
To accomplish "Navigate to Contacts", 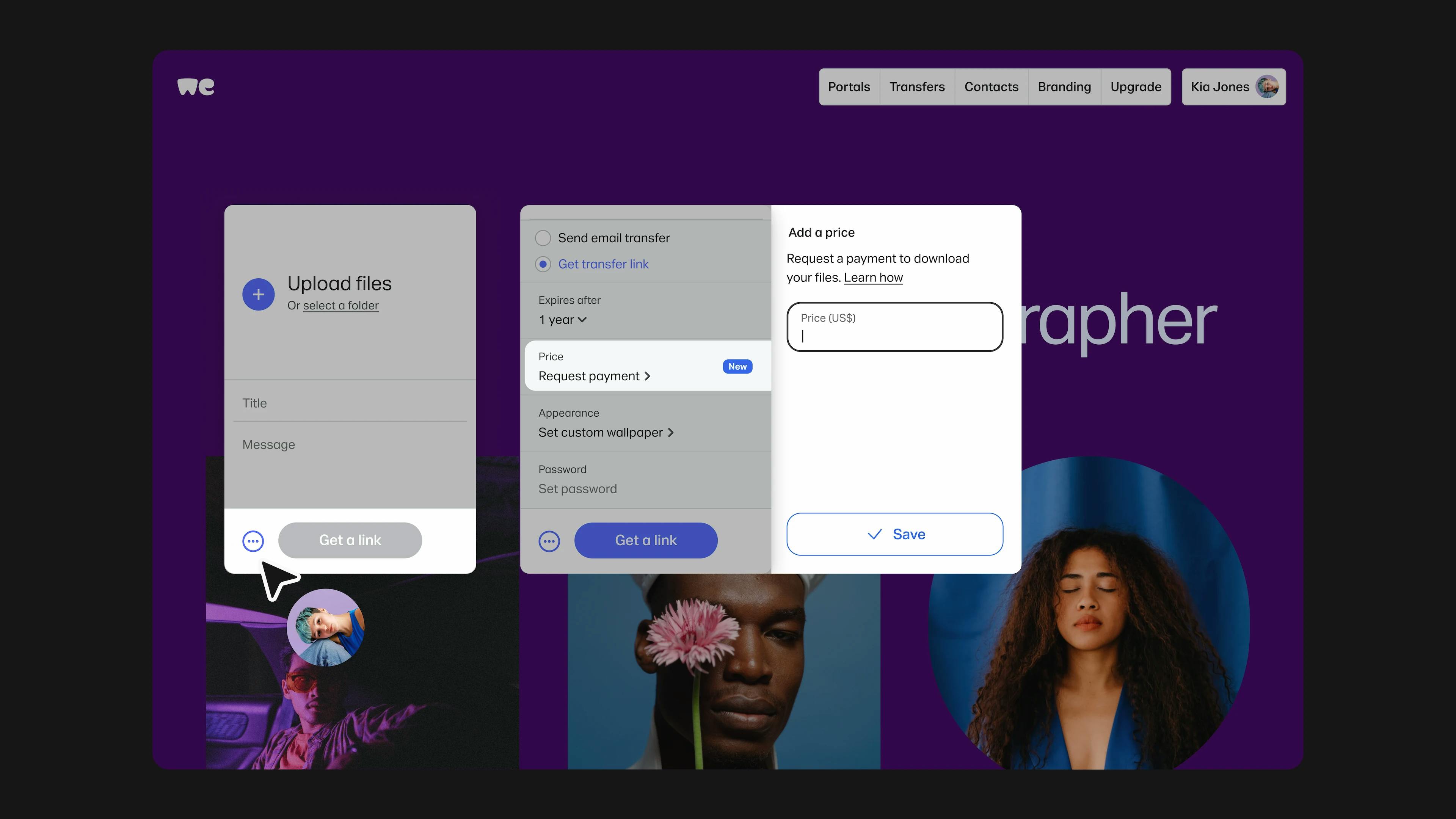I will point(991,86).
